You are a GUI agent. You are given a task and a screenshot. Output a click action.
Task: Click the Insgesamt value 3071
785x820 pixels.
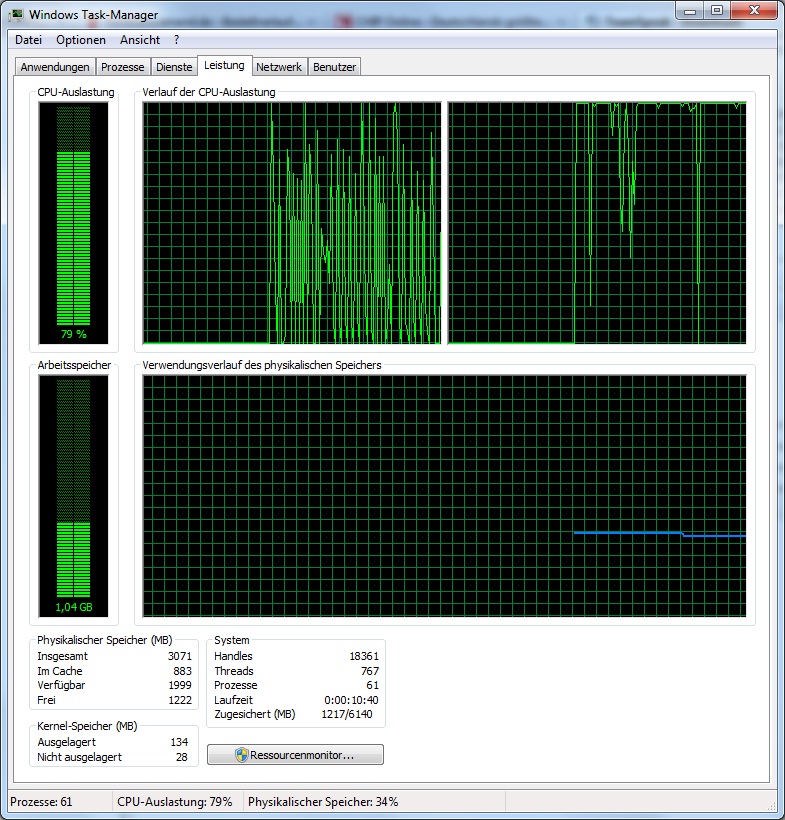(x=180, y=656)
